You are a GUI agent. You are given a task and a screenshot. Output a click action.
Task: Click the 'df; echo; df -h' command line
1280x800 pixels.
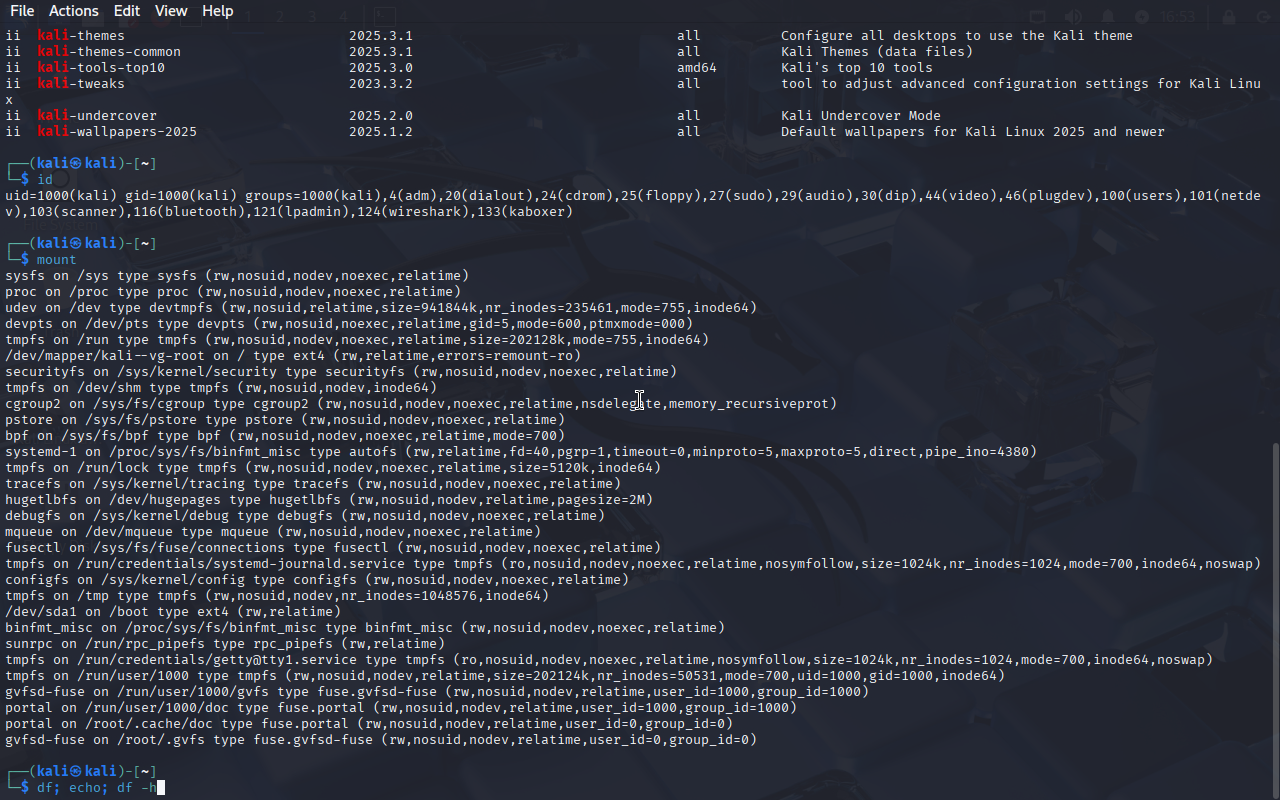97,788
